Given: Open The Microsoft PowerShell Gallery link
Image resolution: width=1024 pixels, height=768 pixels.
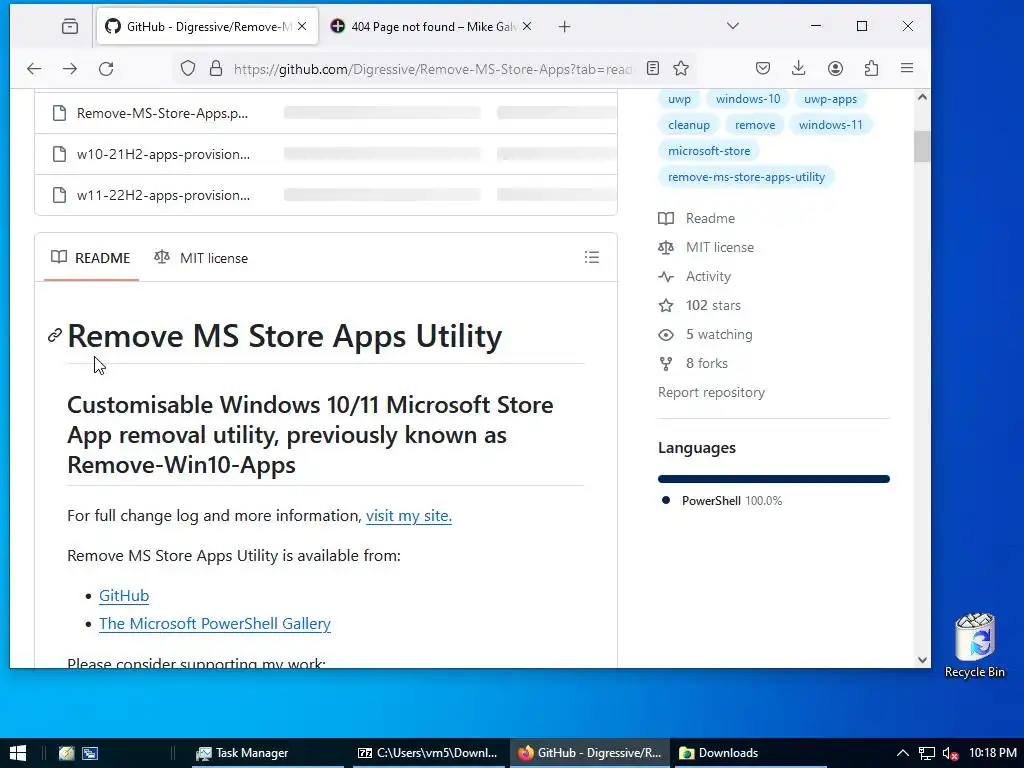Looking at the screenshot, I should click(215, 624).
